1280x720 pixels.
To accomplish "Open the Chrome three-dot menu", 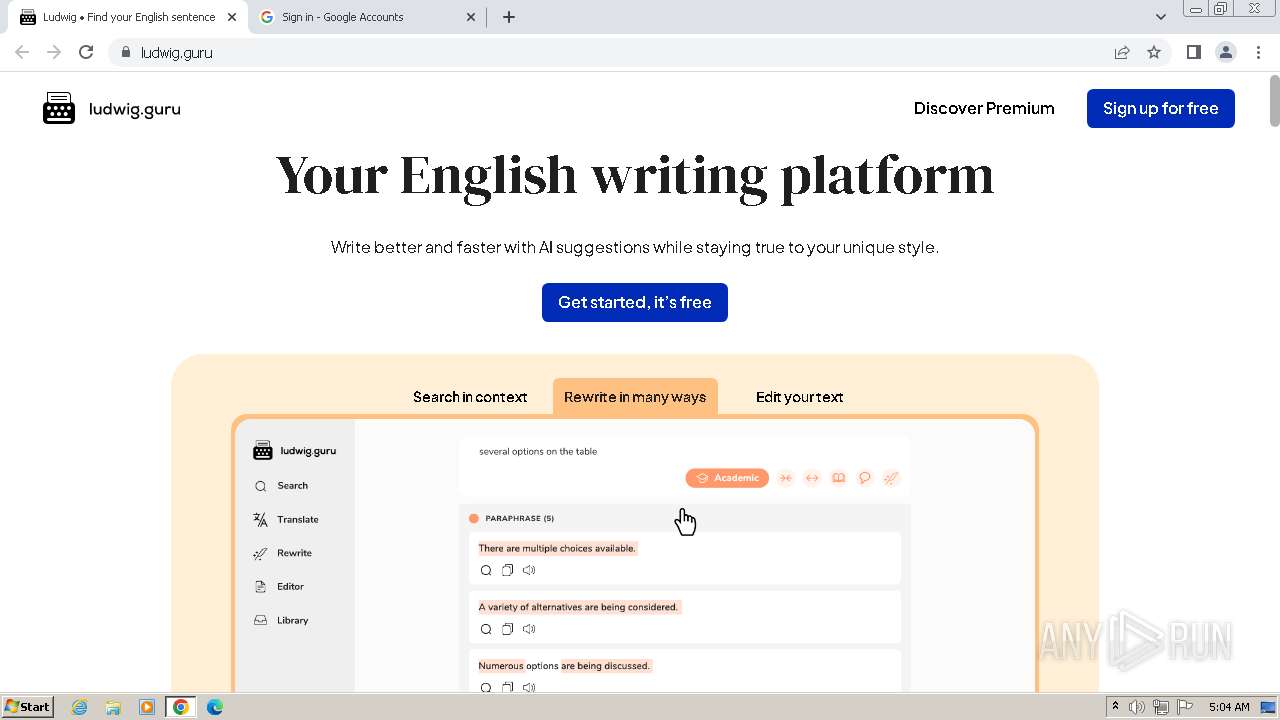I will [1258, 52].
